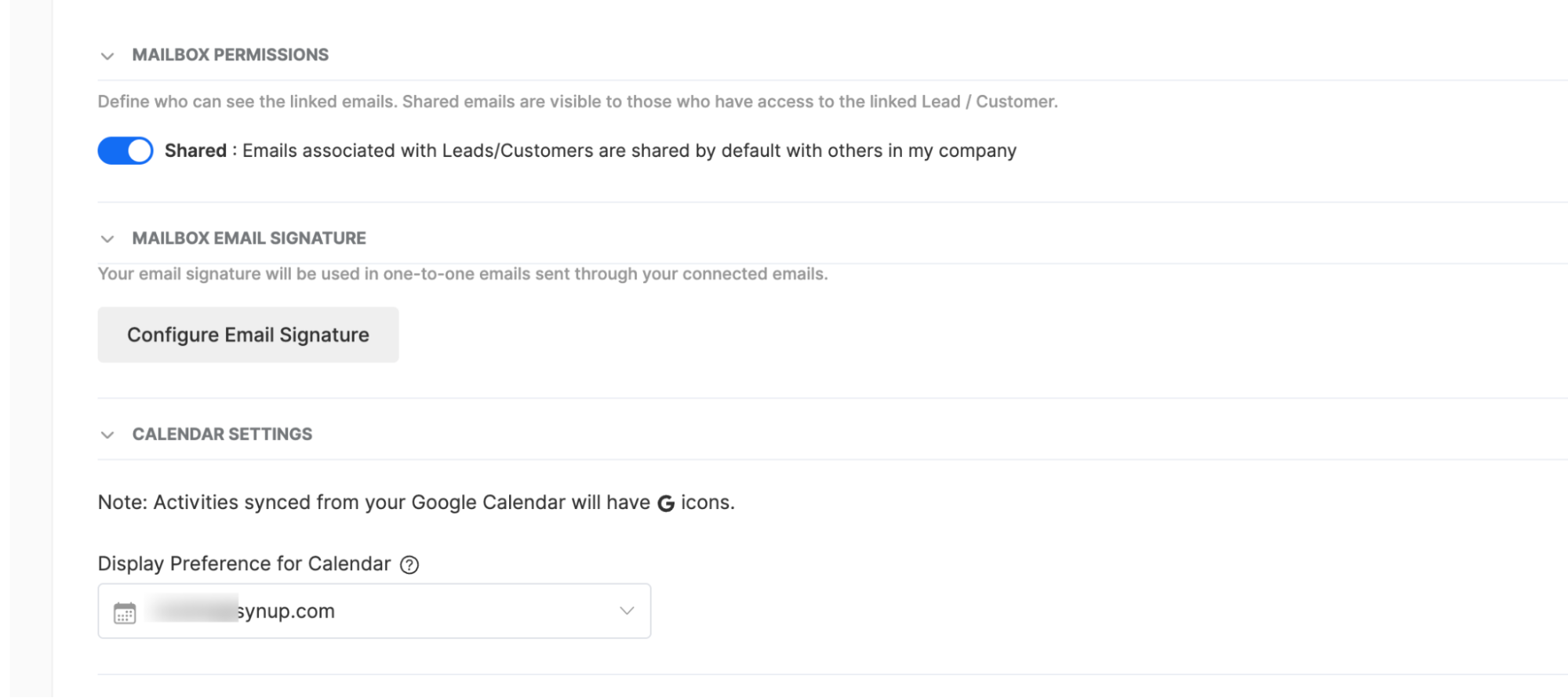This screenshot has width=1568, height=698.
Task: Click the 'Define who can see' description
Action: (x=577, y=101)
